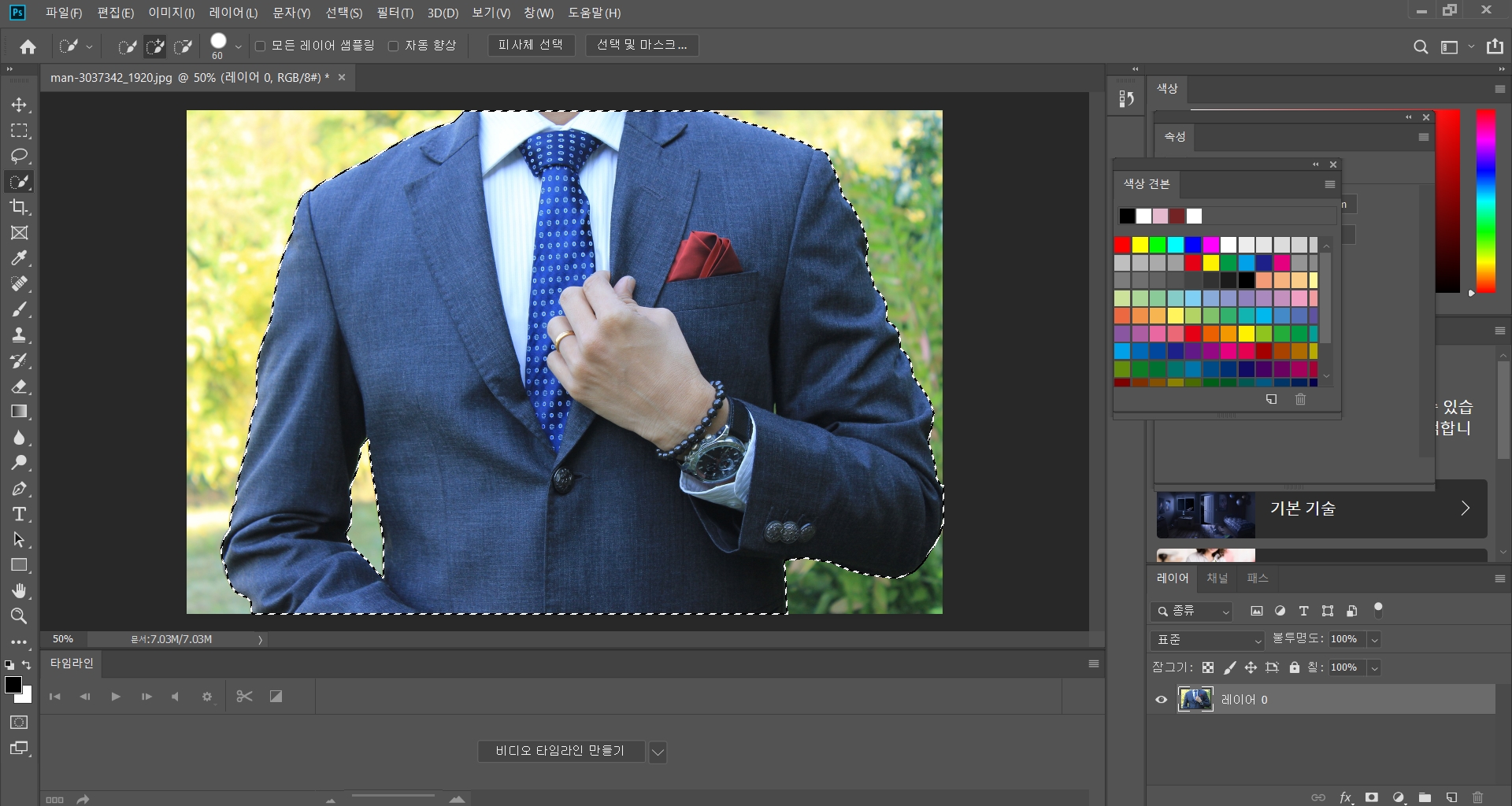Choose Subtract from Selection mode
Screen dimensions: 1512x806
coord(183,47)
